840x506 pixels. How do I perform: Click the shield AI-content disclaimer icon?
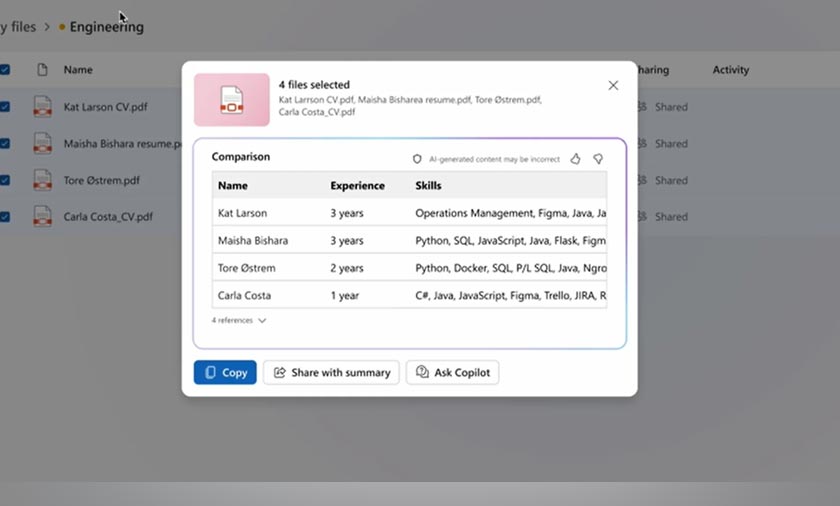(418, 159)
